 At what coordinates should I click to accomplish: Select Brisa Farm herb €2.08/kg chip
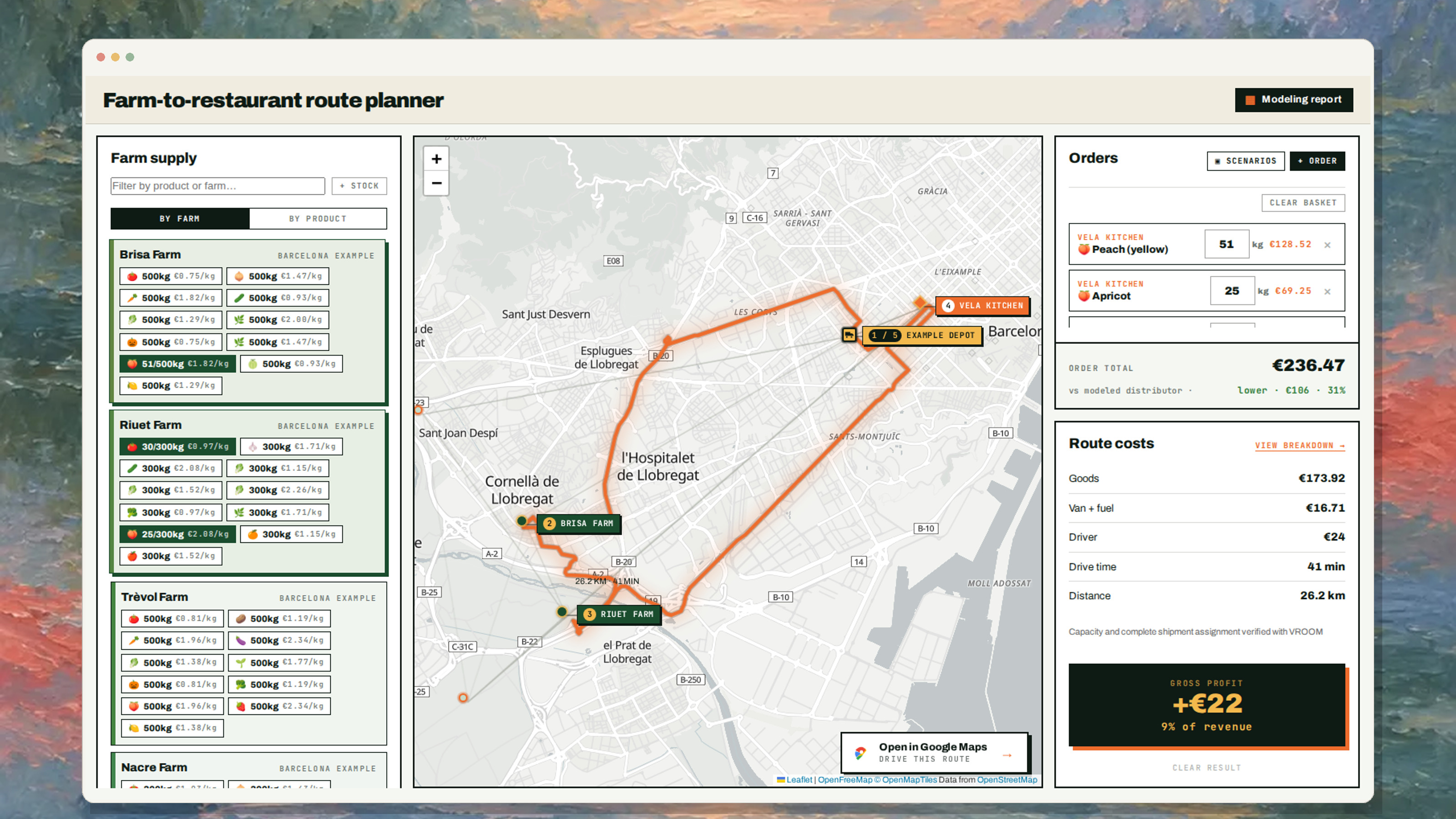(x=278, y=319)
